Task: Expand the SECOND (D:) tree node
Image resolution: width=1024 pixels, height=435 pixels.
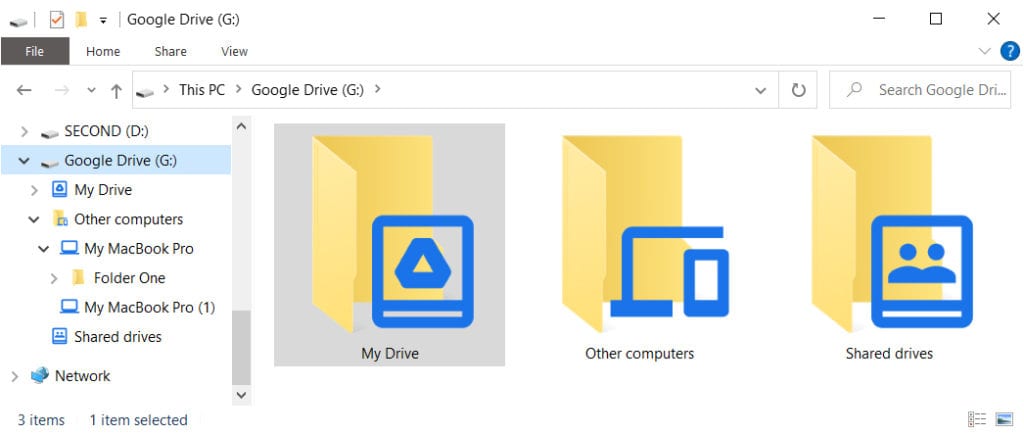Action: (x=24, y=131)
